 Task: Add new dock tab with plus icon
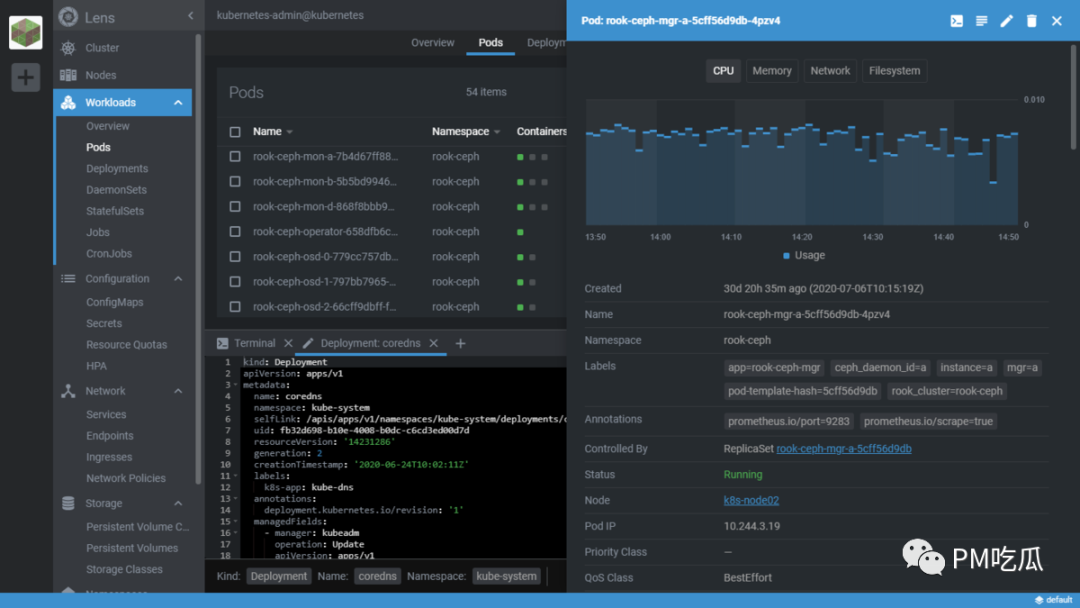(x=460, y=343)
